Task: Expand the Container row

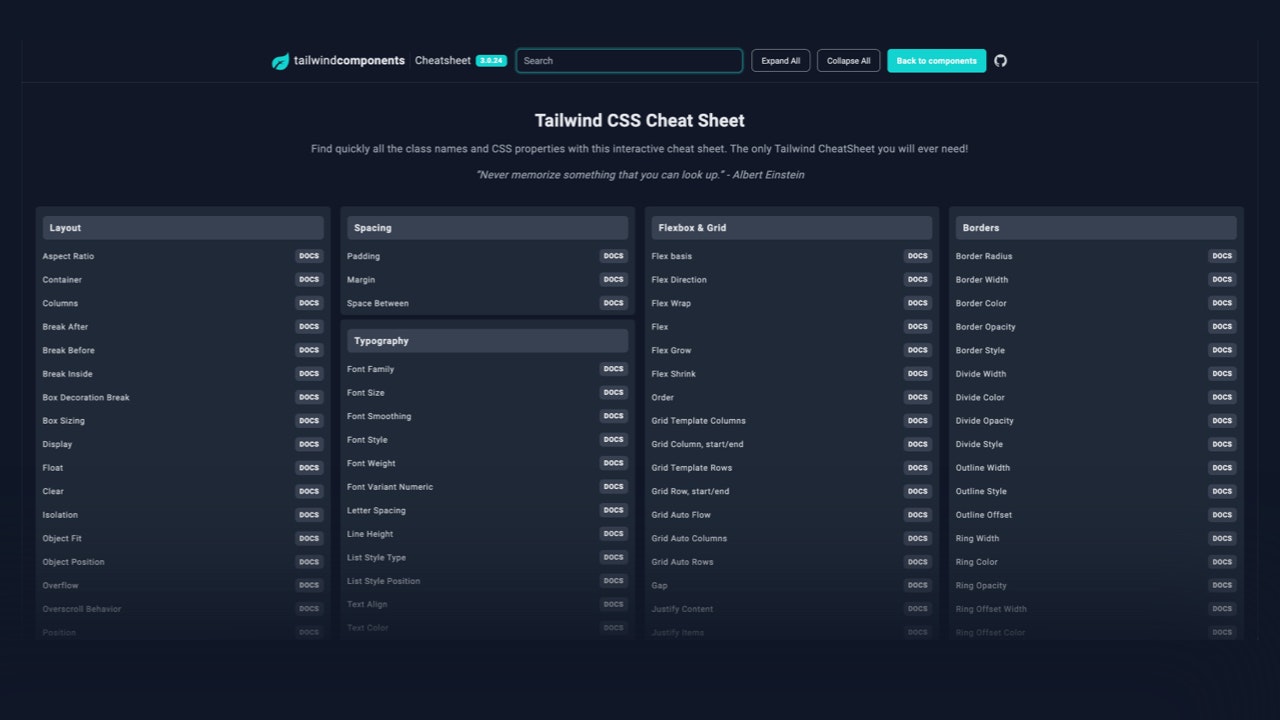Action: (182, 280)
